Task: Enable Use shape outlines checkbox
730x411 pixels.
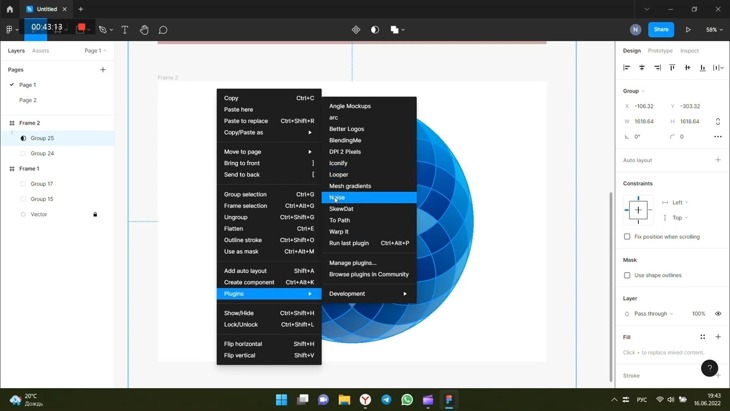Action: (x=627, y=275)
